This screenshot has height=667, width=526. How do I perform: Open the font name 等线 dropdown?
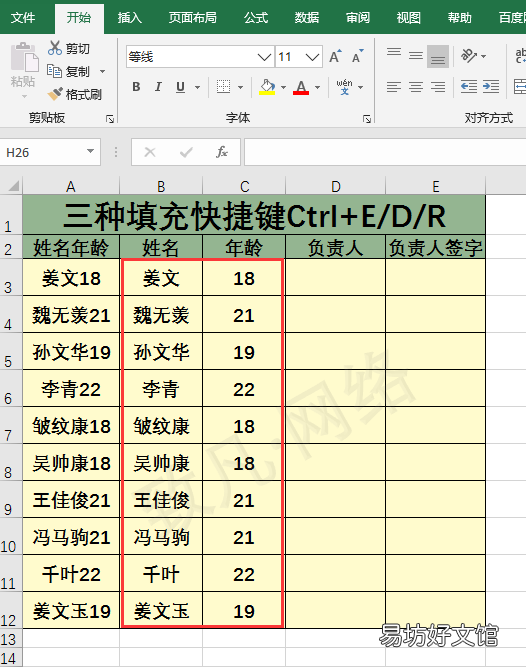click(264, 57)
